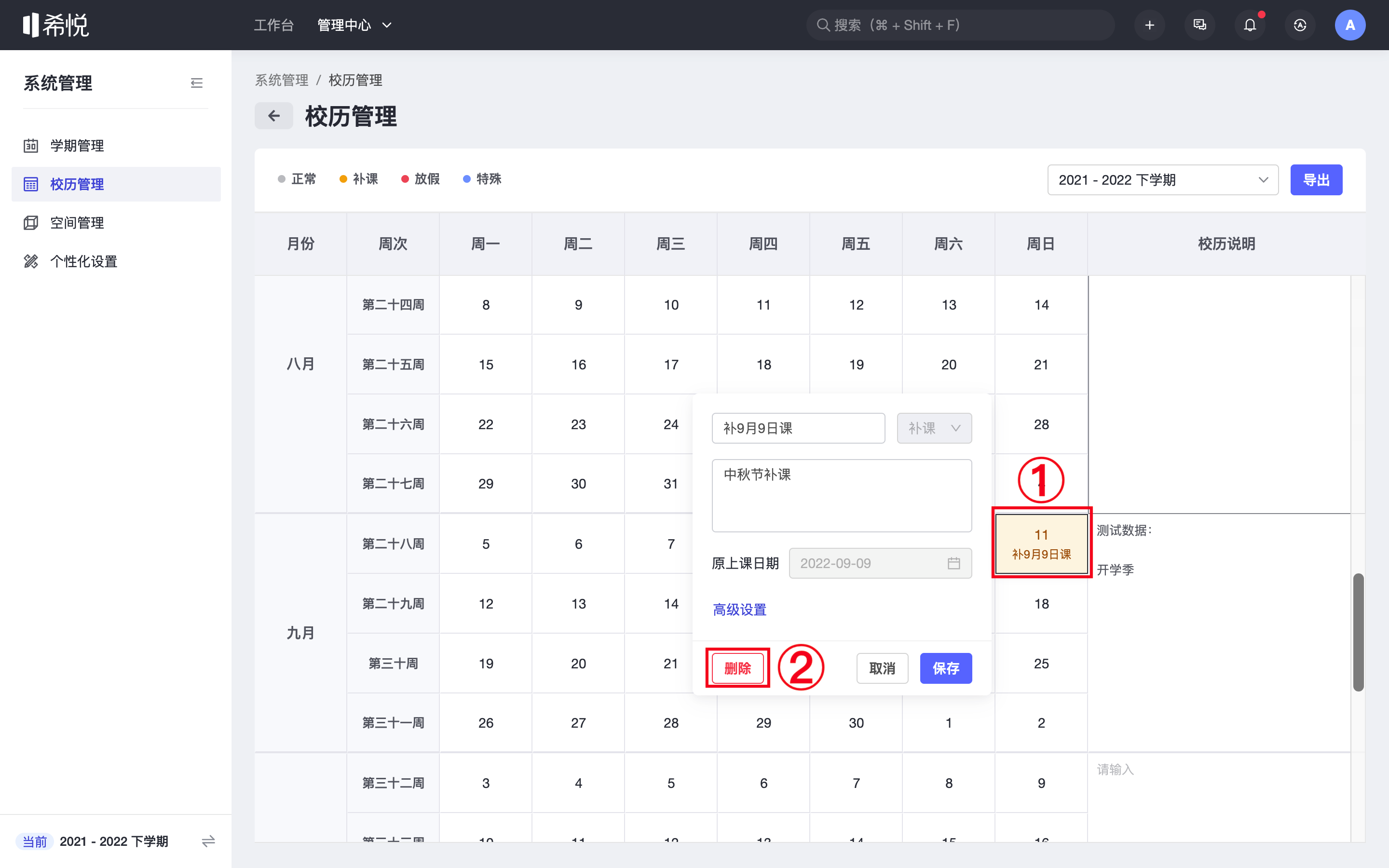This screenshot has height=868, width=1389.
Task: Click day 20 in 第二十五周 Saturday column
Action: [x=949, y=365]
